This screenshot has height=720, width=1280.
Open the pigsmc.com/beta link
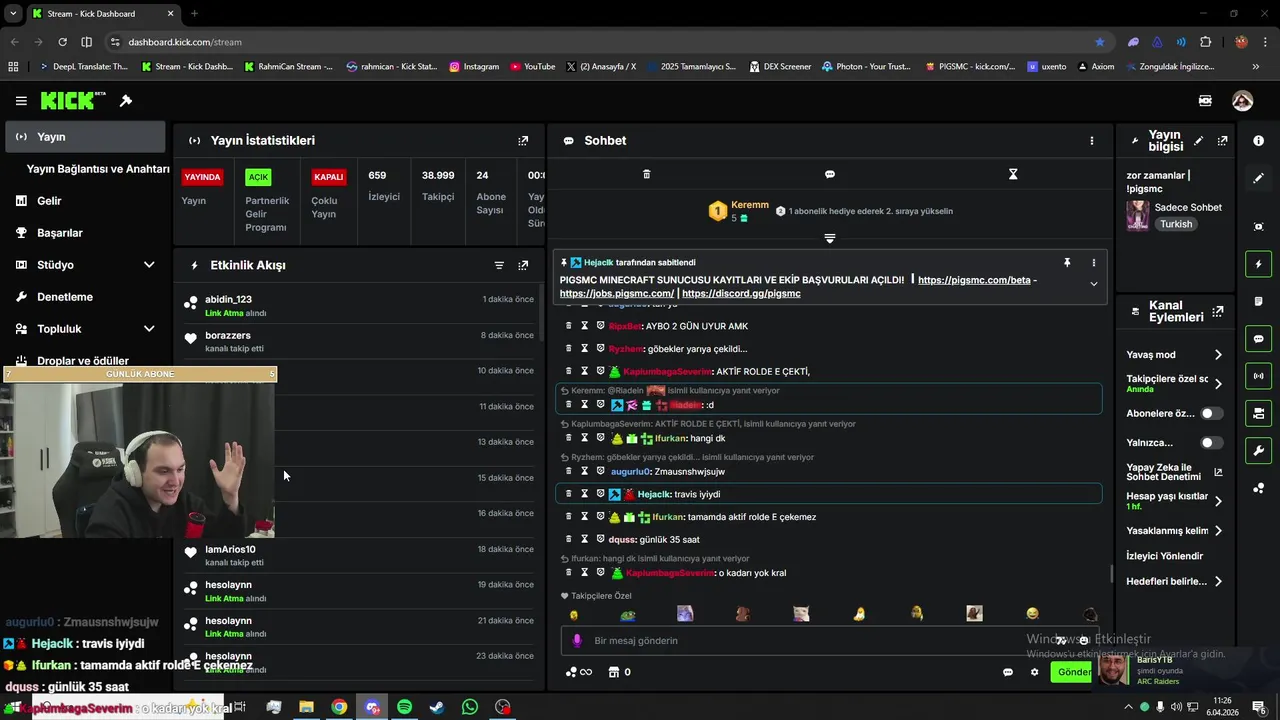coord(974,280)
